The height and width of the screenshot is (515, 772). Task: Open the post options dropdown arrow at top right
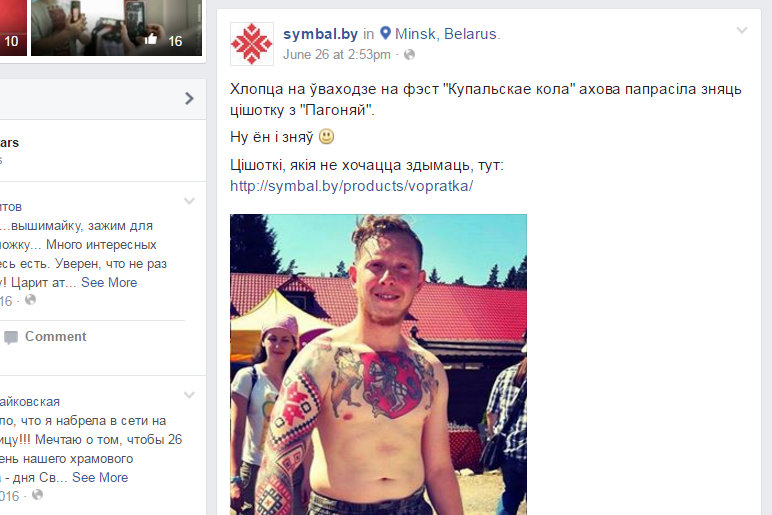click(742, 31)
